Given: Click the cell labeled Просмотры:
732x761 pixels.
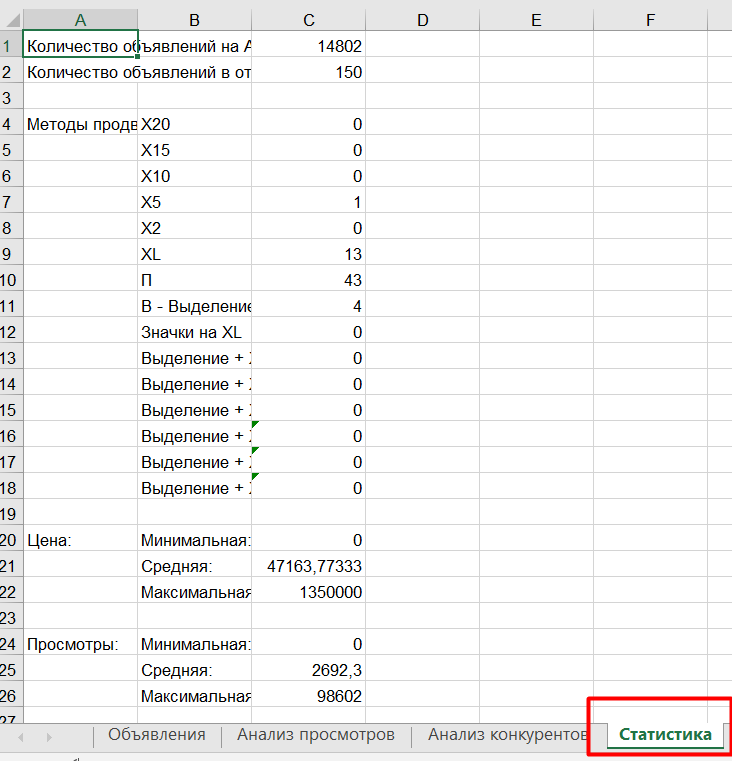Looking at the screenshot, I should coord(80,644).
